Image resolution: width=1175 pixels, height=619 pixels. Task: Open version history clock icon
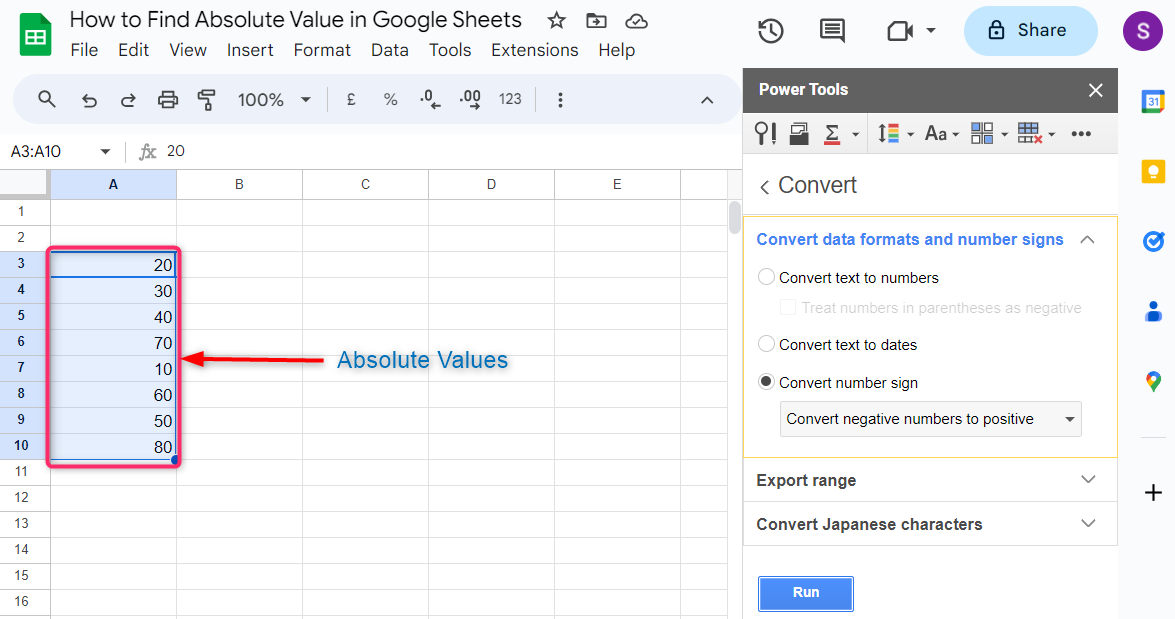(770, 31)
